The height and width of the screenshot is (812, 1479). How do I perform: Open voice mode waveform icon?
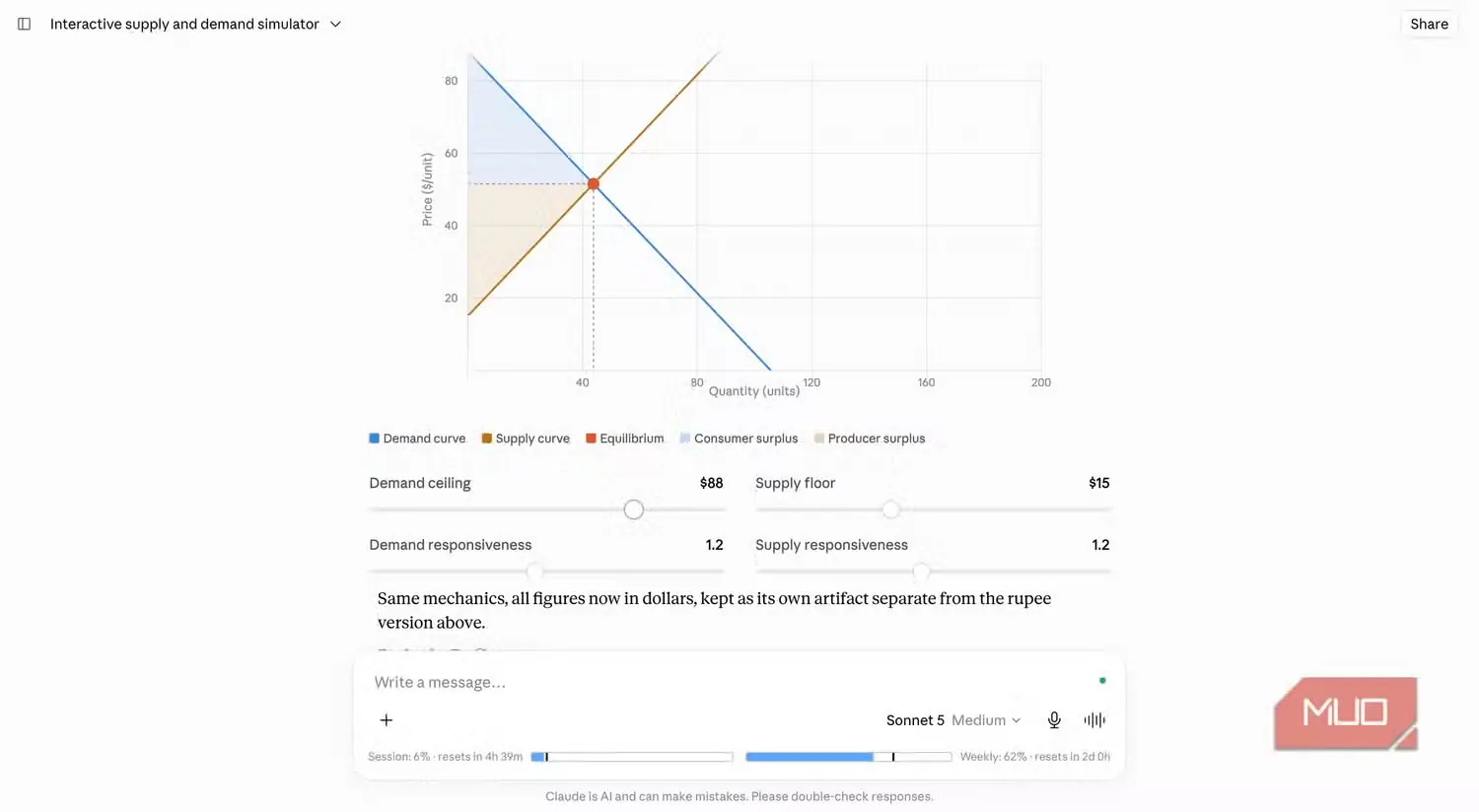(1094, 720)
